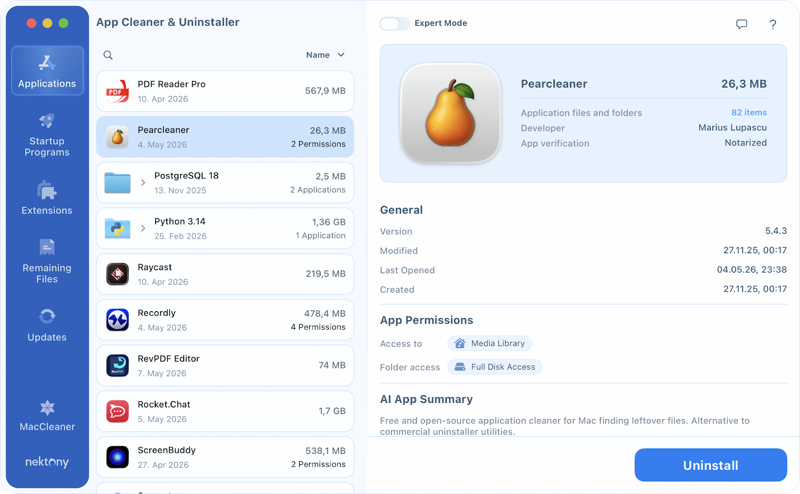Click the 1,7 GB size of Rocket.Chat
Viewport: 800px width, 494px height.
pos(332,411)
